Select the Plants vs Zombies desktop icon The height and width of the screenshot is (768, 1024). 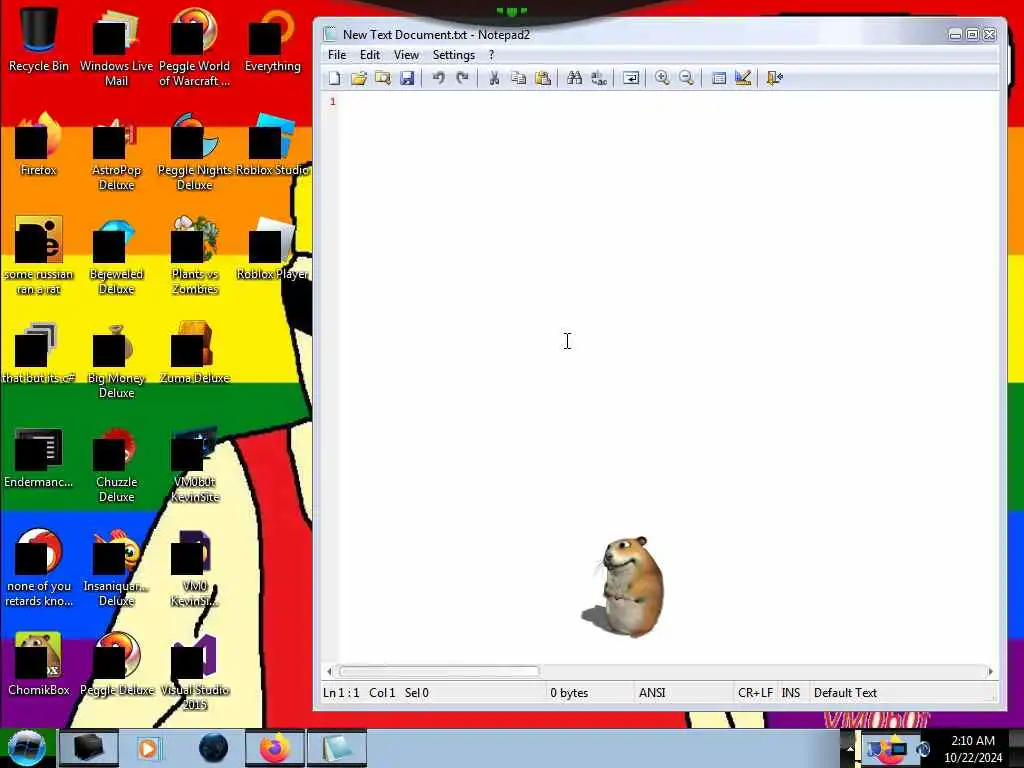tap(195, 256)
